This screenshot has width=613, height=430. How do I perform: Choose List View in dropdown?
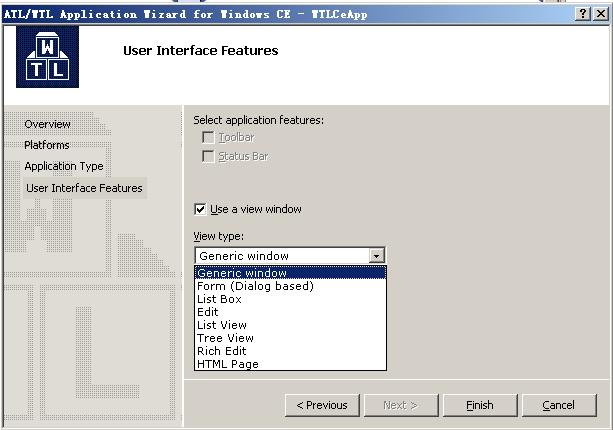point(290,325)
